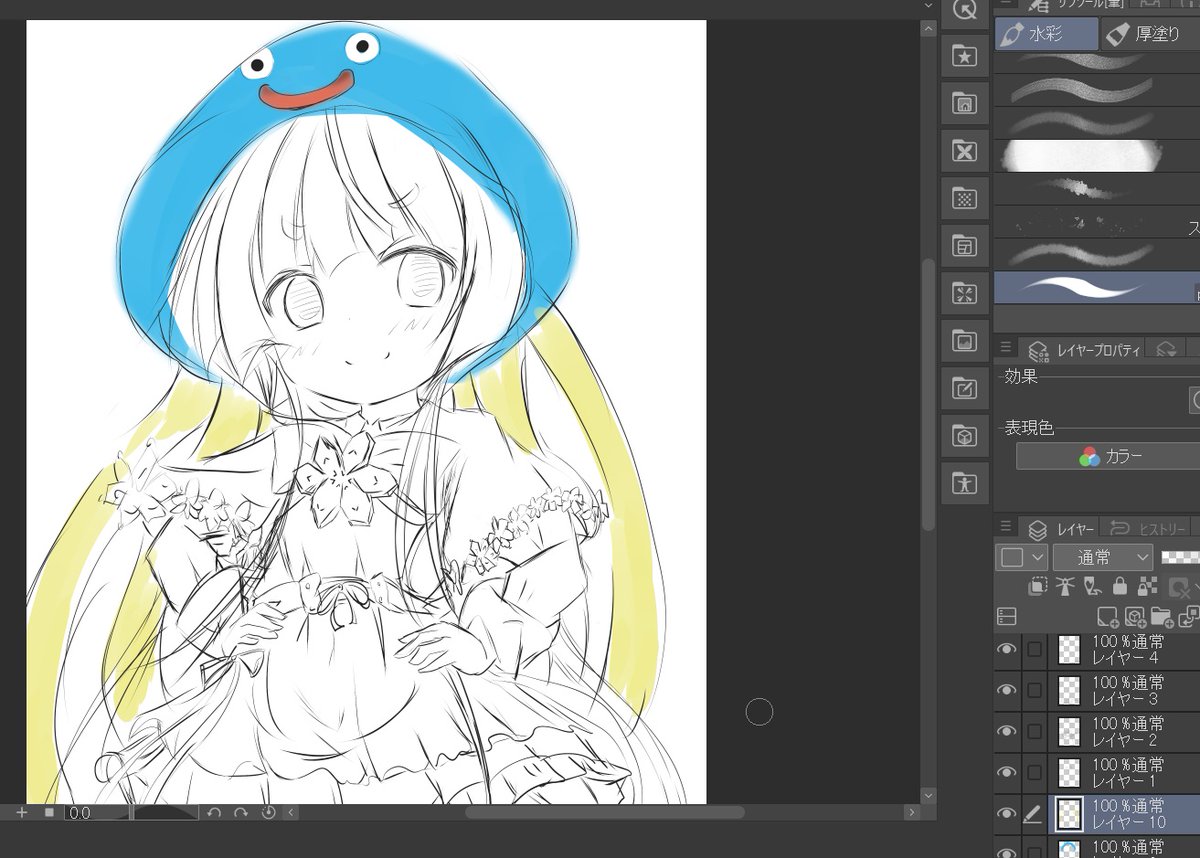
Task: Hide レイヤー 10 with eye icon
Action: click(x=1007, y=813)
